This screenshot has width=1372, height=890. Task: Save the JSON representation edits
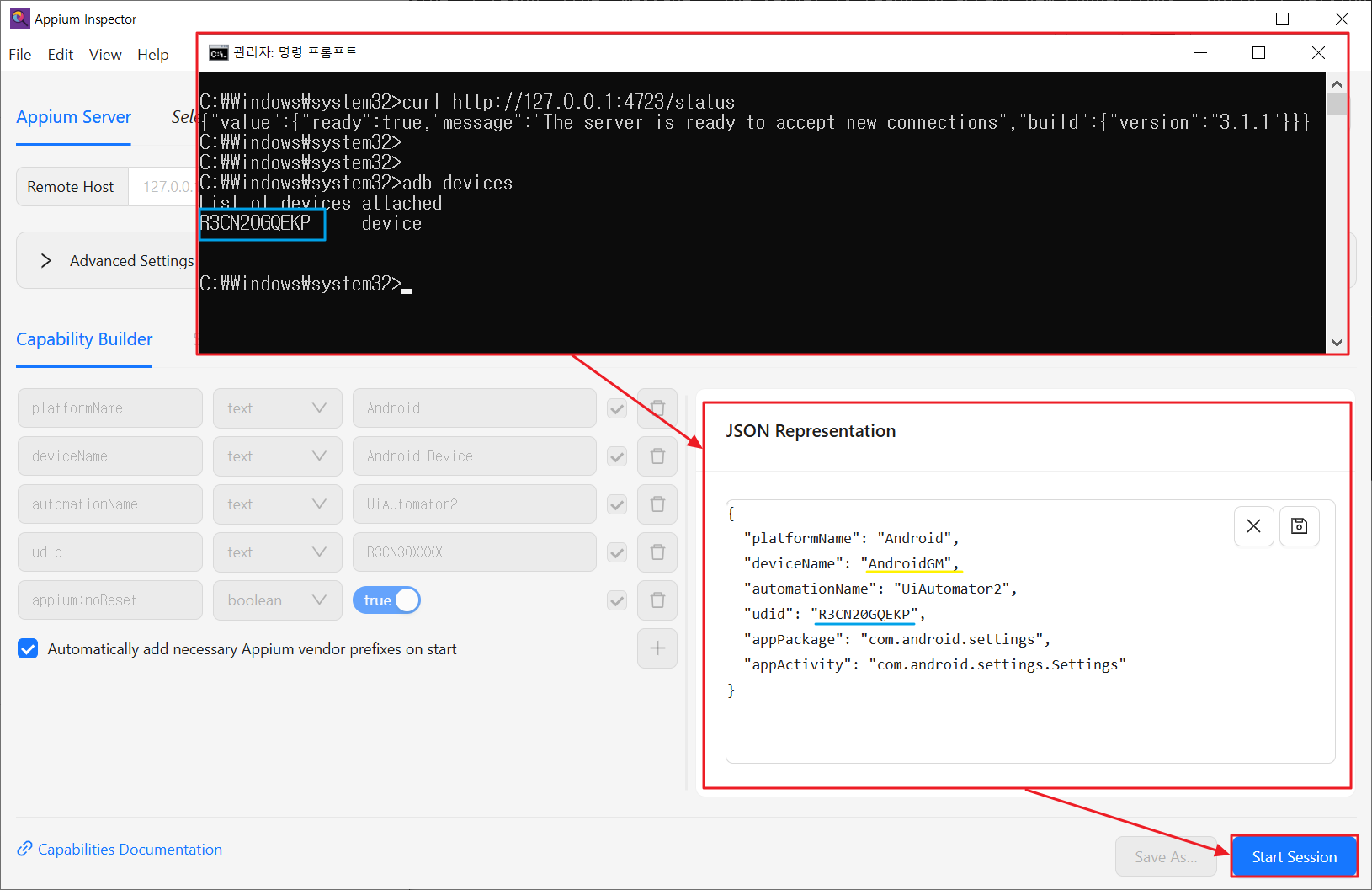click(1299, 526)
